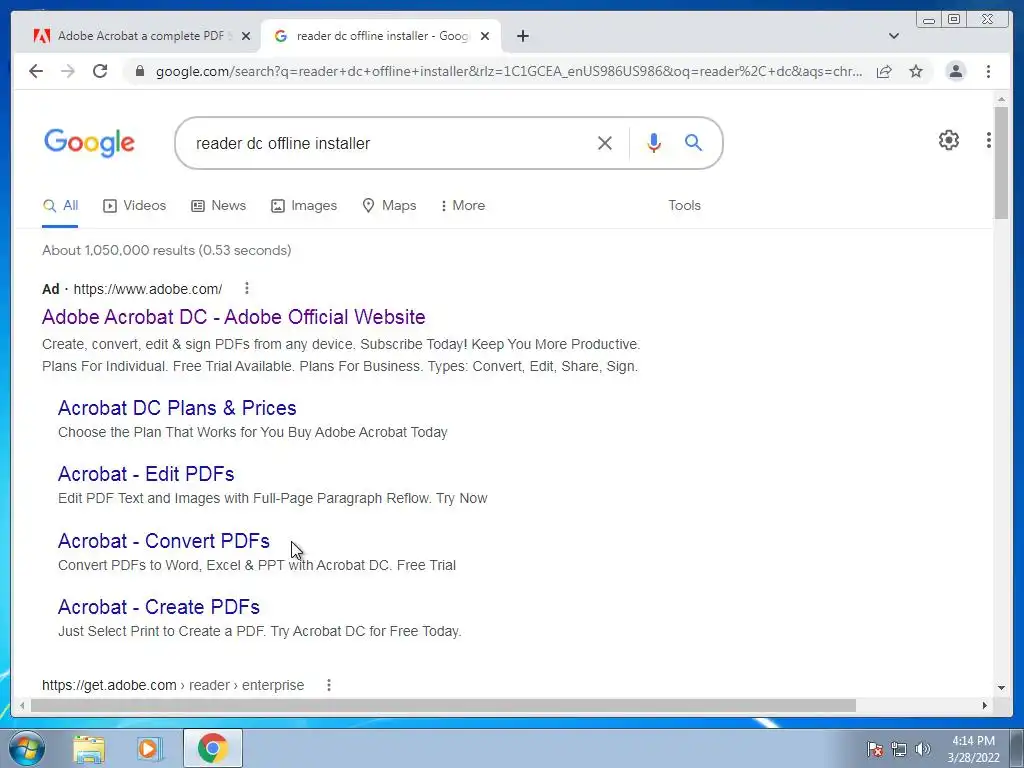Click the address bar URL
Image resolution: width=1024 pixels, height=768 pixels.
509,71
